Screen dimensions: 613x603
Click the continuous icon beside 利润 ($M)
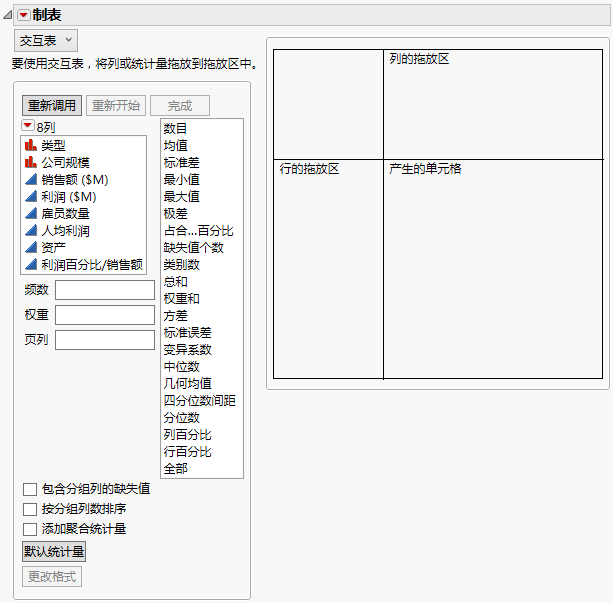[31, 196]
